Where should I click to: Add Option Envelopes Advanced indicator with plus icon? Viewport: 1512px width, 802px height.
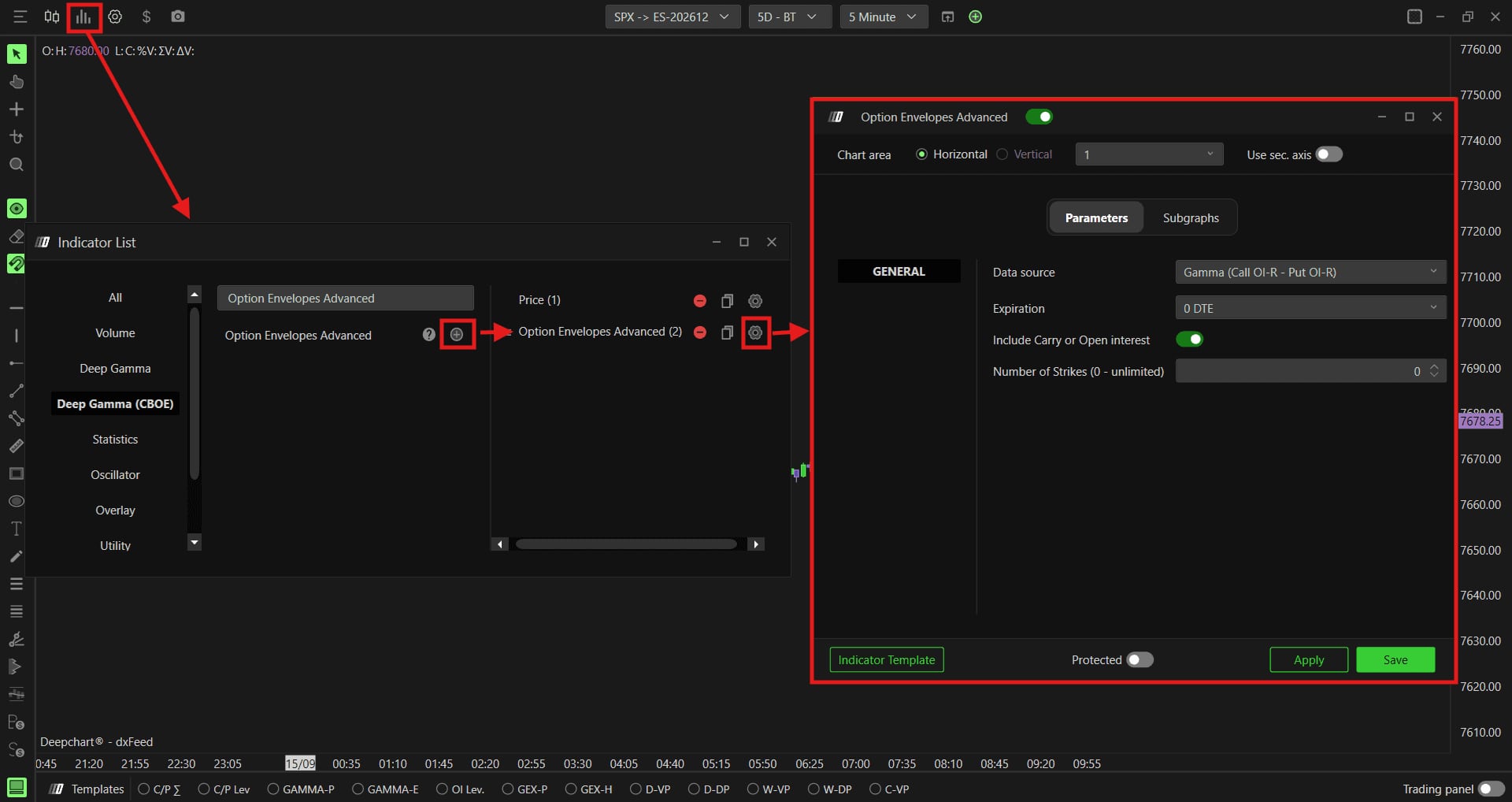coord(457,334)
